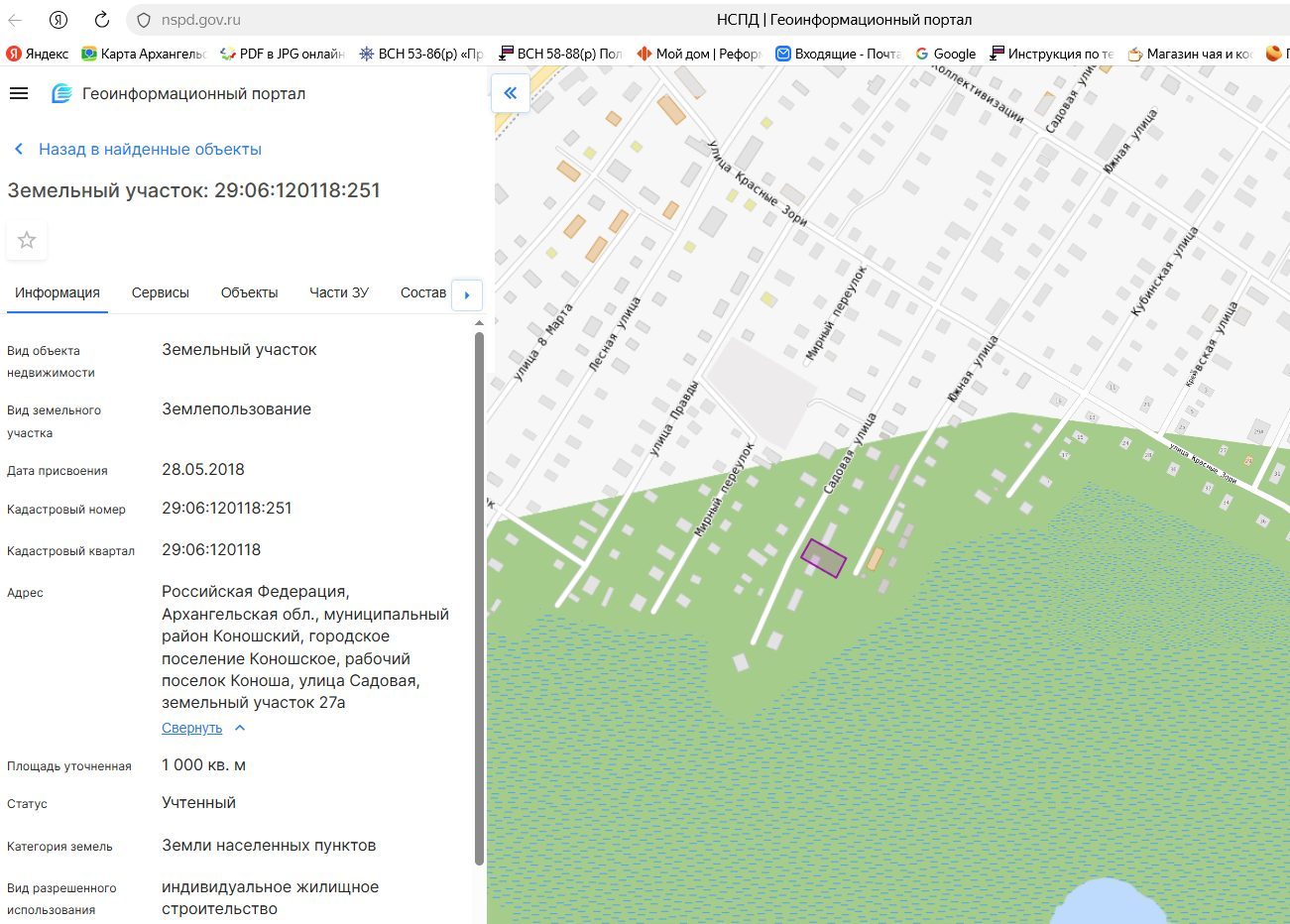This screenshot has height=924, width=1290.
Task: Click the Назад в найденные объекты link
Action: click(x=150, y=149)
